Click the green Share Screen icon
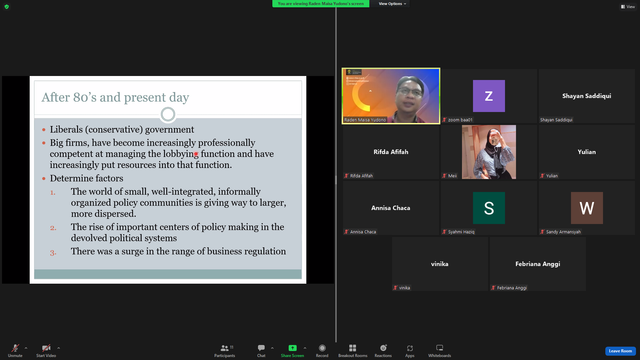This screenshot has height=360, width=640. click(293, 348)
